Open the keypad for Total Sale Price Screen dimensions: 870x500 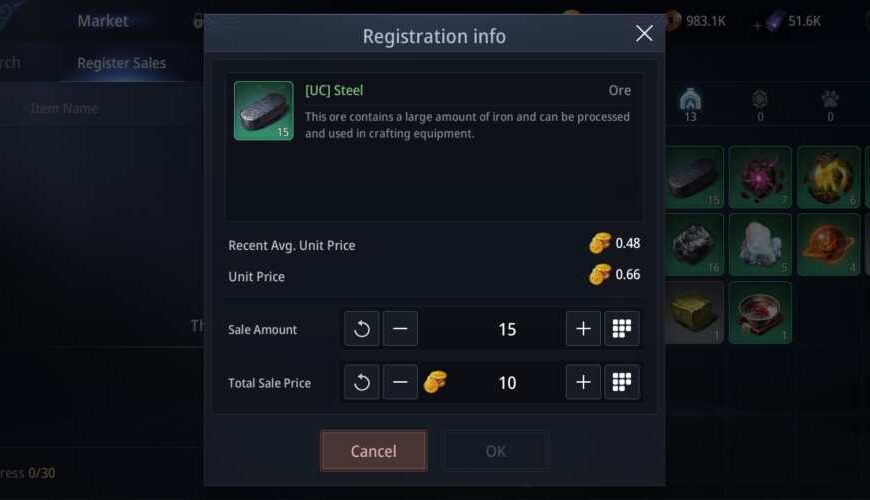(621, 382)
